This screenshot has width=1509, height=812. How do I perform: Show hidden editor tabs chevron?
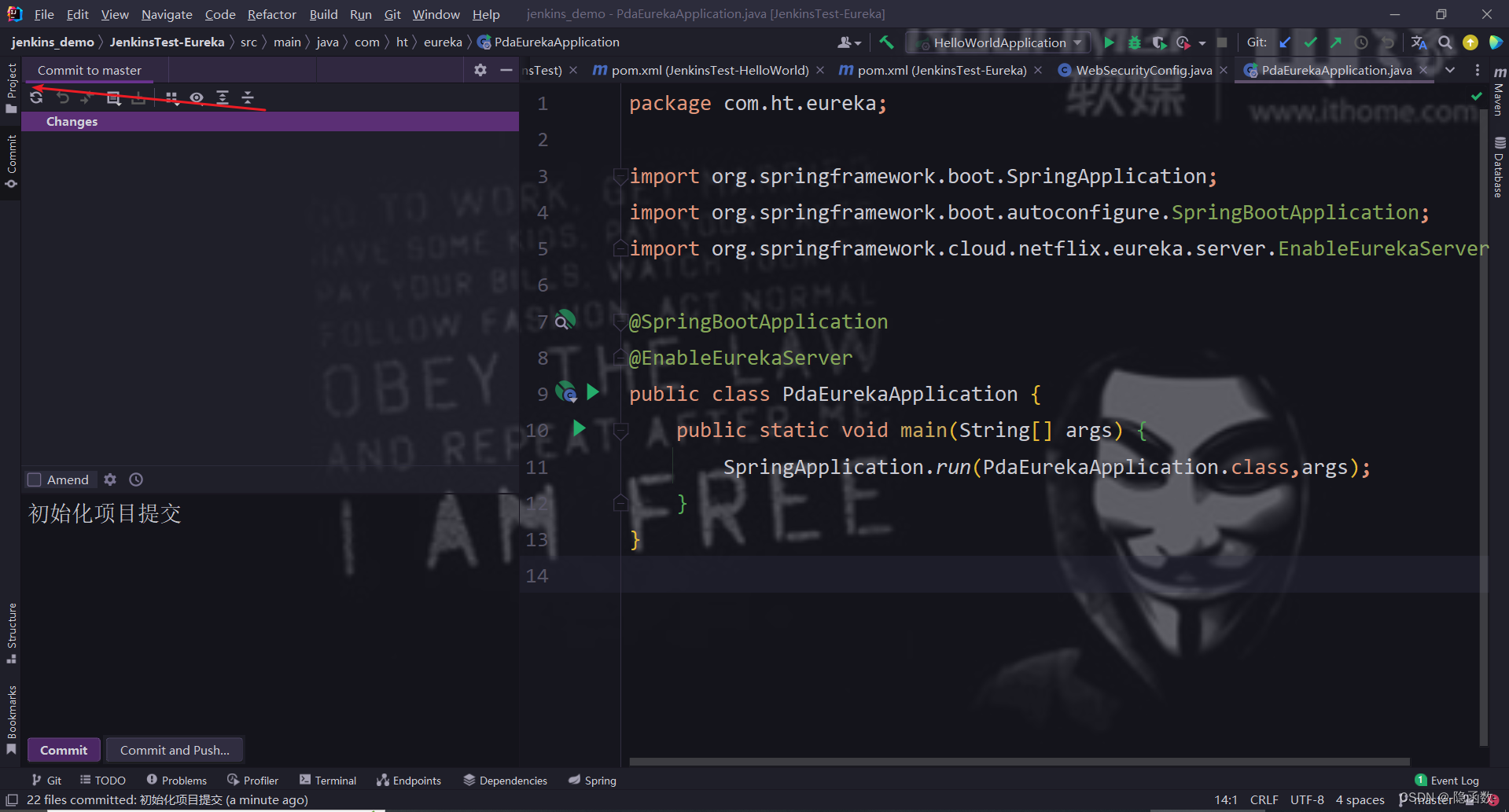coord(1450,70)
